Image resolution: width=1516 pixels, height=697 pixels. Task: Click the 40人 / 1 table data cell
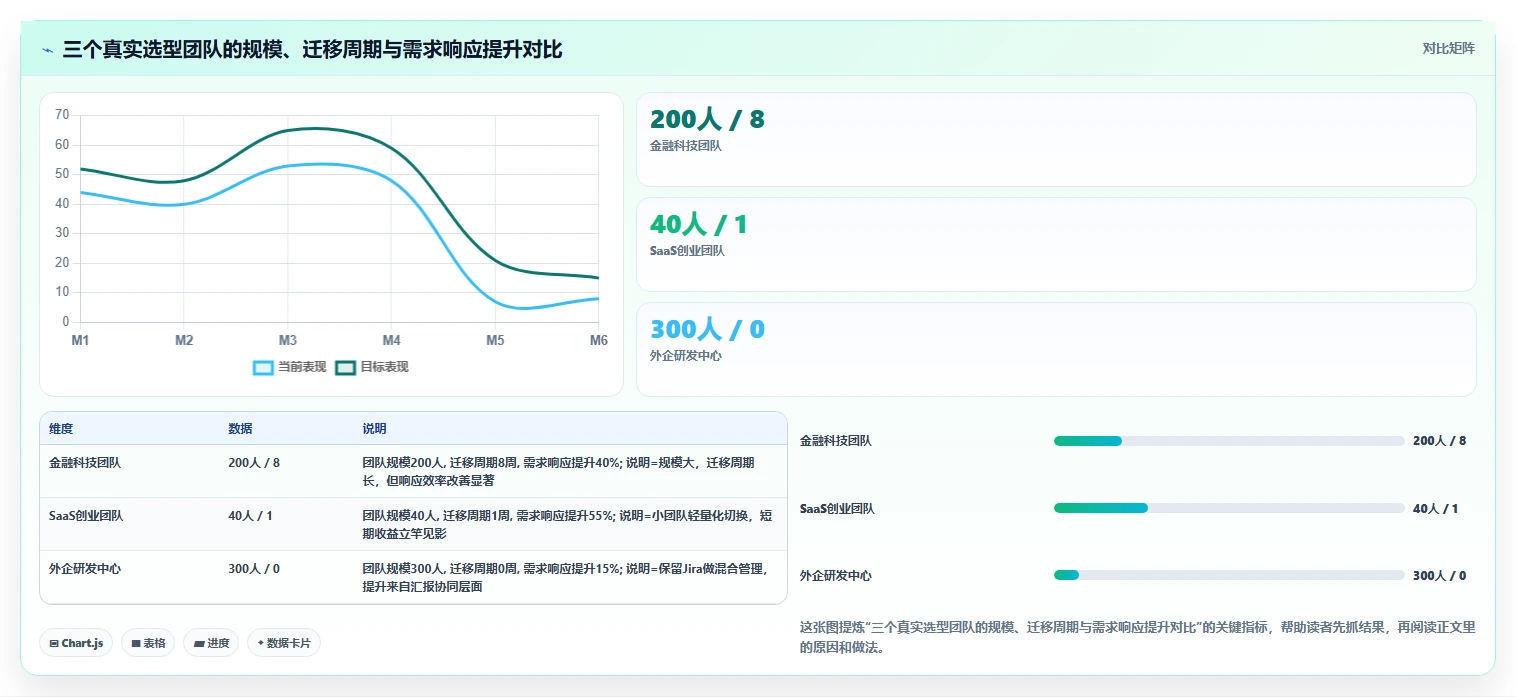tap(250, 516)
